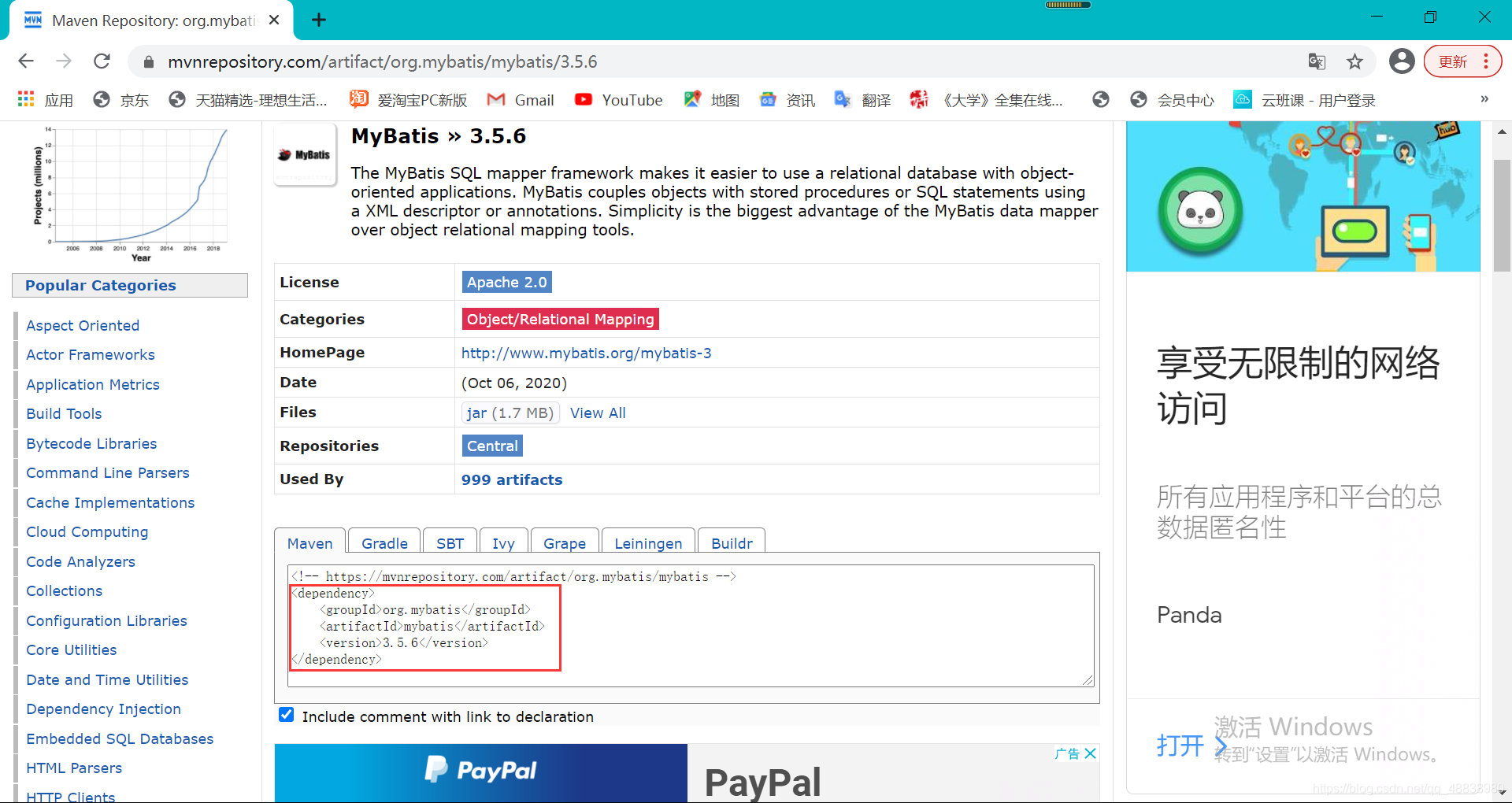Open the Command Line Parsers category
The height and width of the screenshot is (803, 1512).
pyautogui.click(x=108, y=472)
